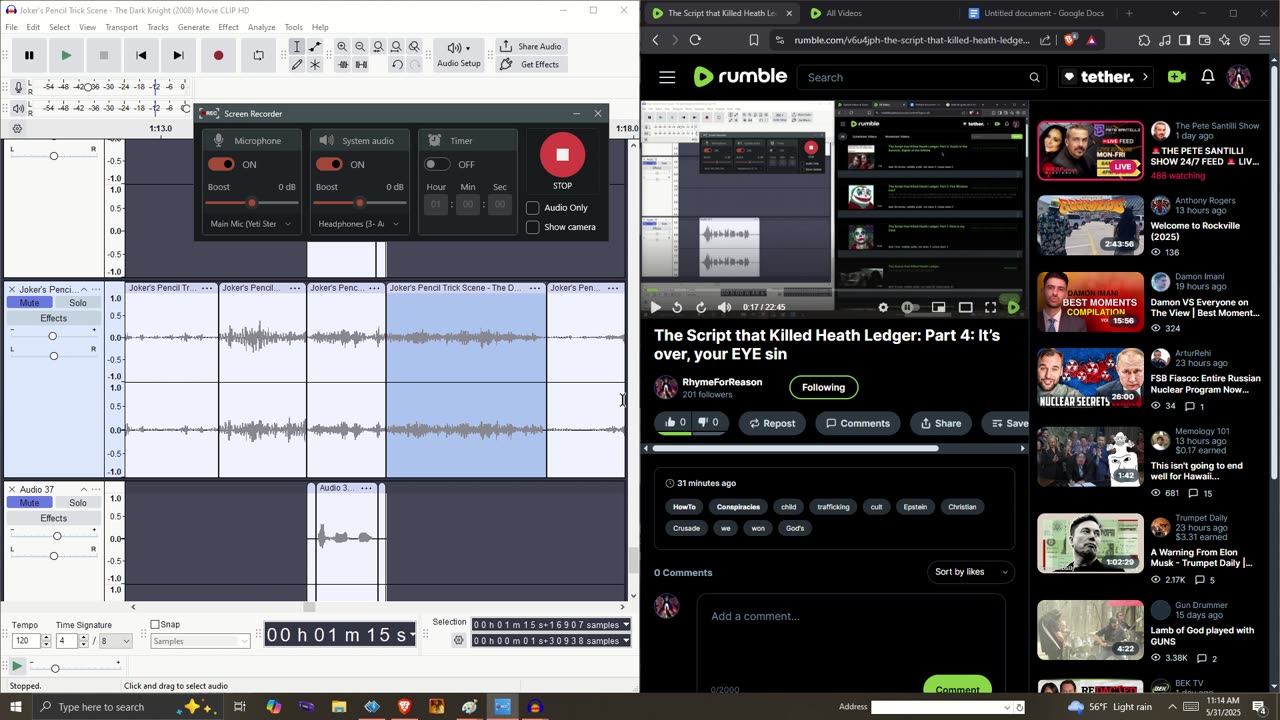The width and height of the screenshot is (1280, 720).
Task: Start recording with Audacity's Record button
Action: click(218, 55)
